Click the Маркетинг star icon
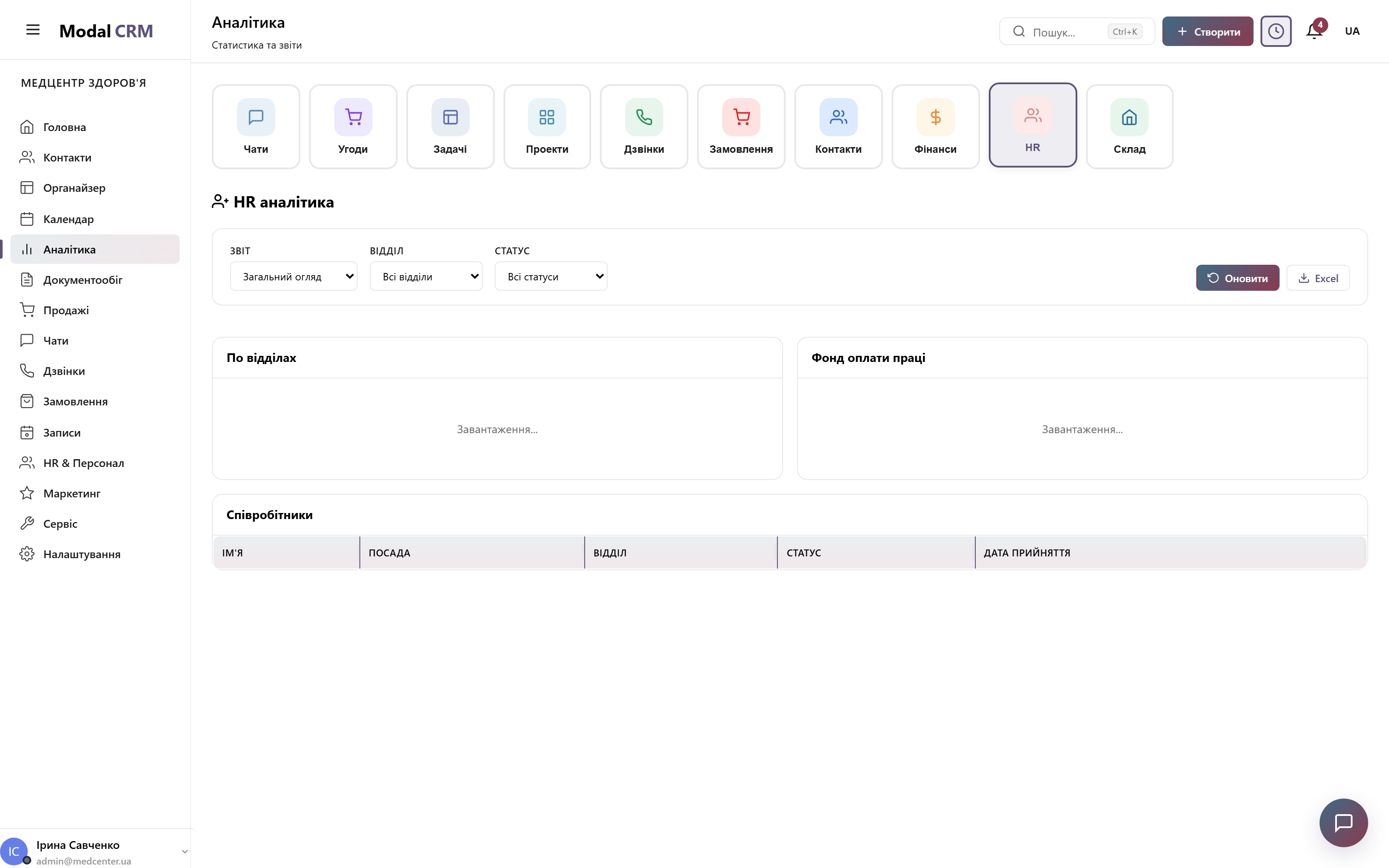Viewport: 1389px width, 868px height. [27, 493]
